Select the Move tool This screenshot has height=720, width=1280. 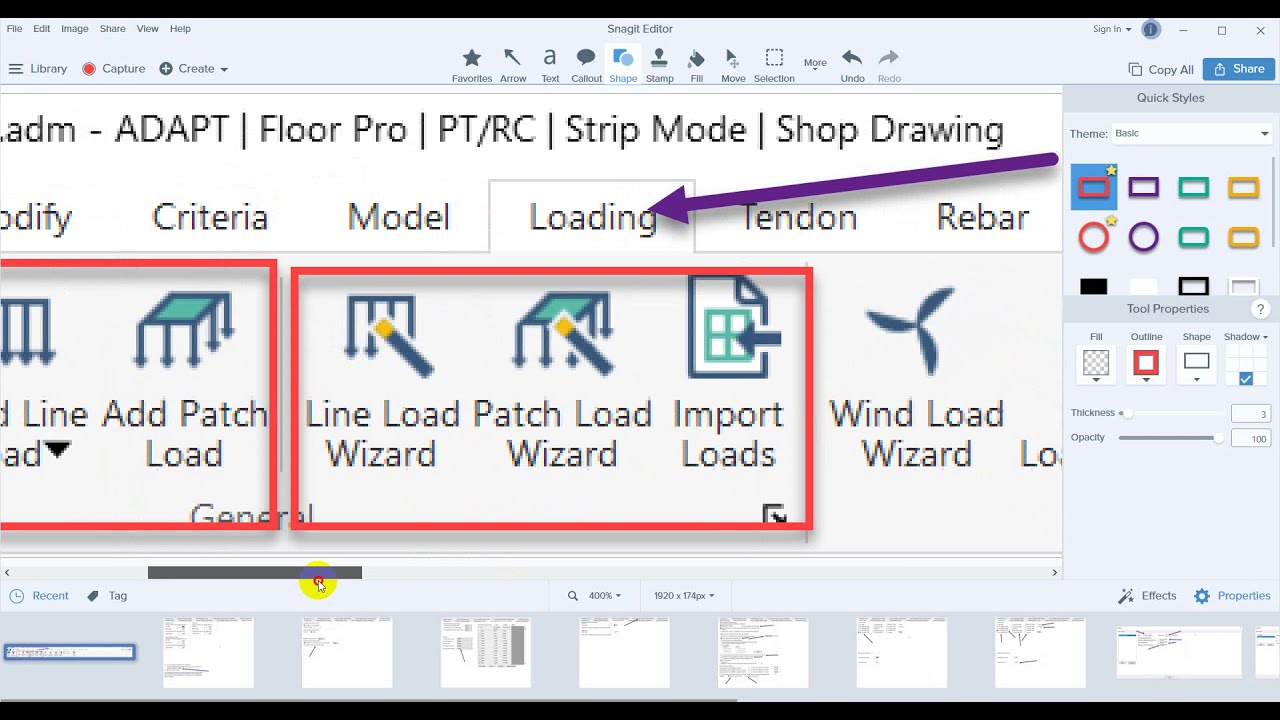733,65
